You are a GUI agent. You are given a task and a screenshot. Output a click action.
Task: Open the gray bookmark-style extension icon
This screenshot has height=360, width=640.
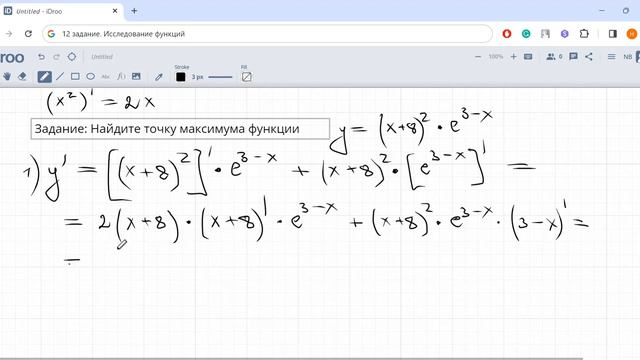pyautogui.click(x=545, y=34)
